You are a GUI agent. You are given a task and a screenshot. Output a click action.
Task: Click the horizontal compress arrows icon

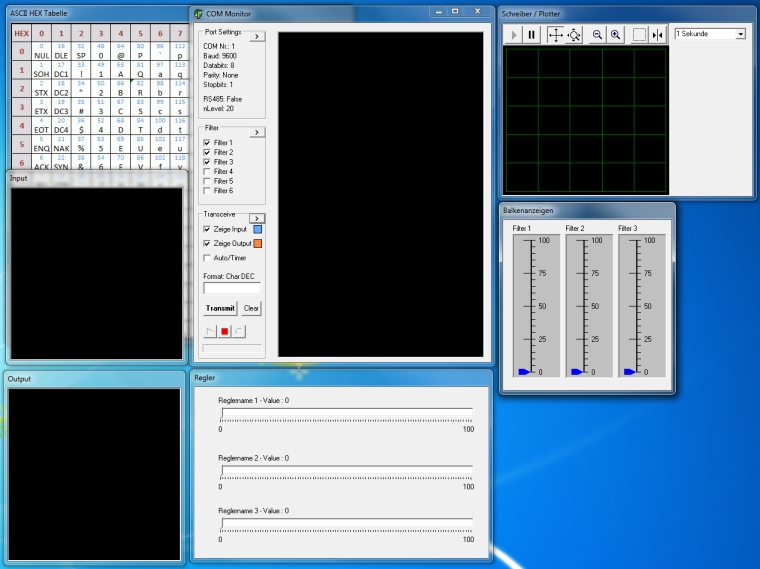click(657, 34)
